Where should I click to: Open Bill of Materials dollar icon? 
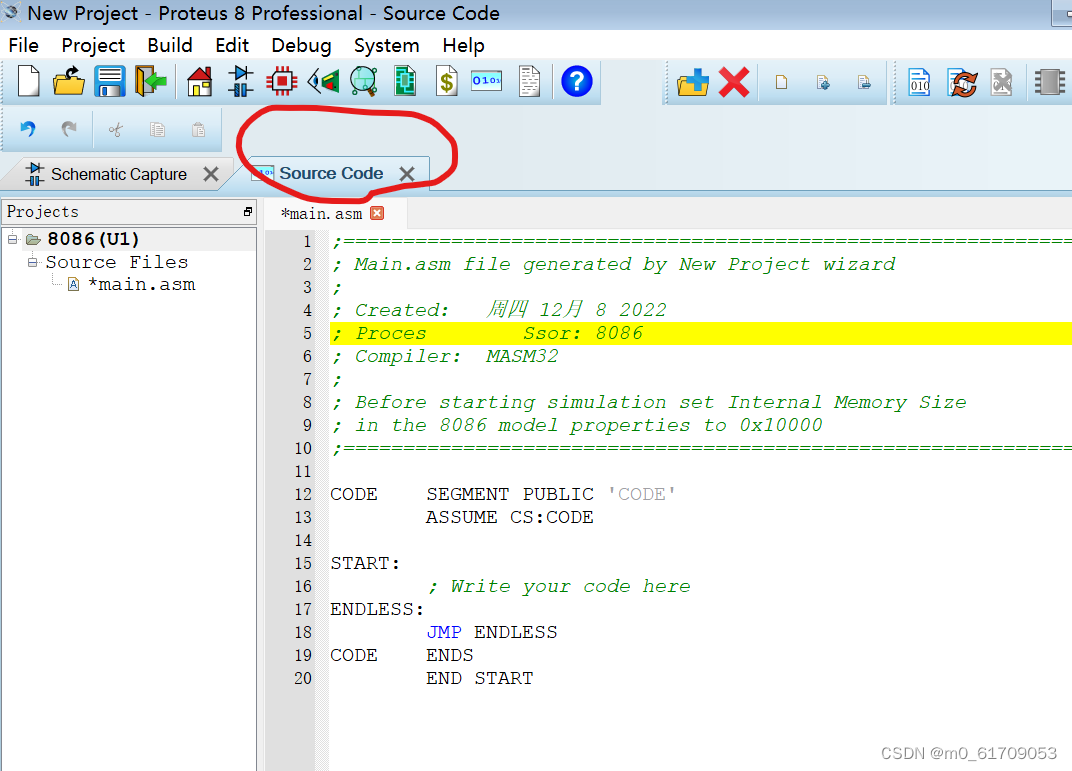[446, 81]
